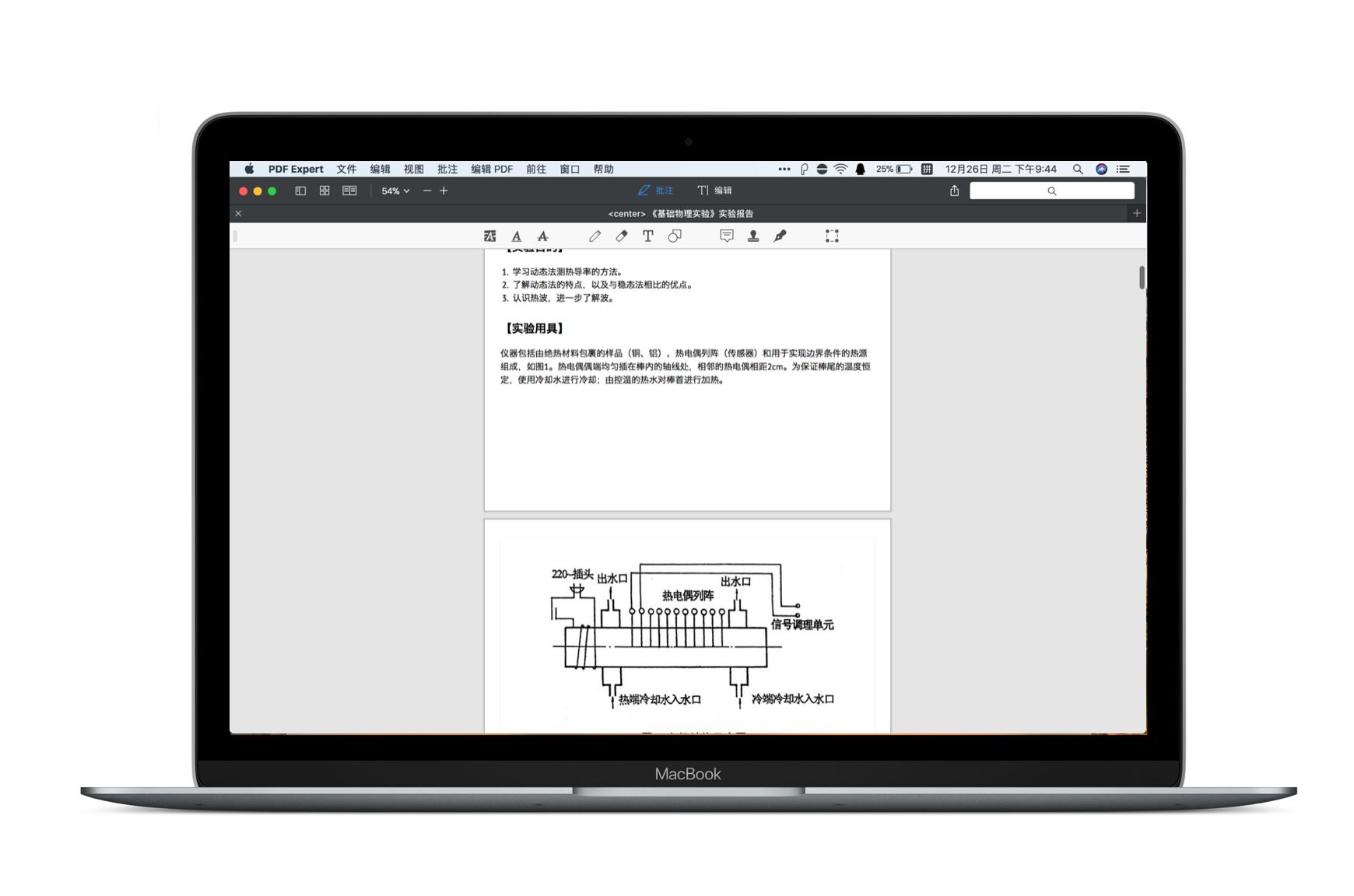Choose the shapes tool
Viewport: 1354px width, 896px height.
click(675, 236)
